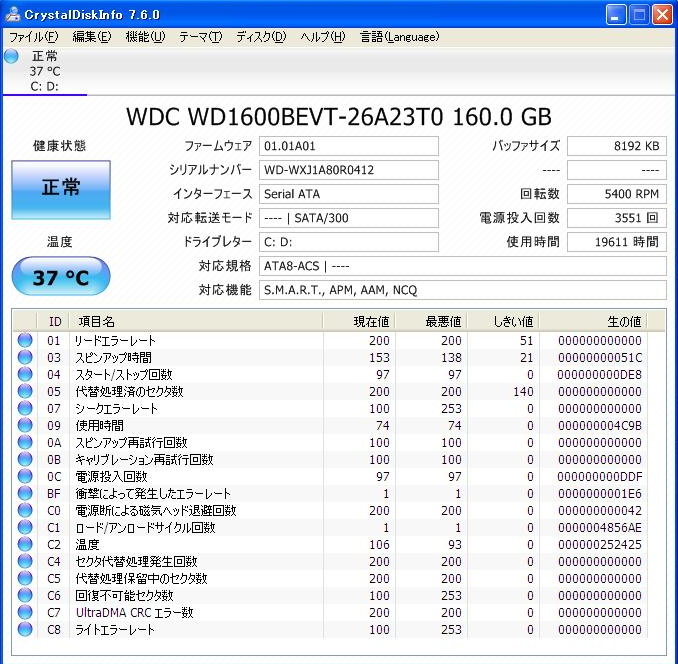
Task: Click status orb for C1 ロード/アンロードサイクル回数
Action: 25,527
